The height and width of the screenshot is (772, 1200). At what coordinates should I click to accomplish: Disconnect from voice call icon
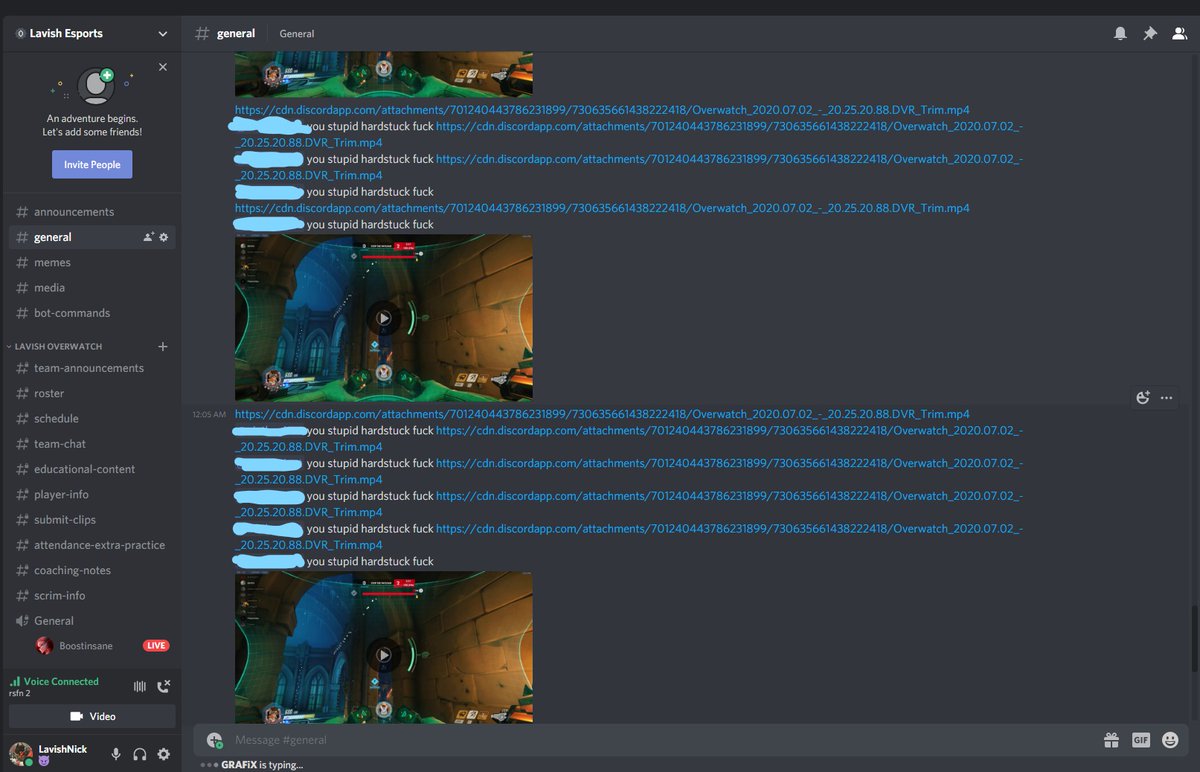164,686
